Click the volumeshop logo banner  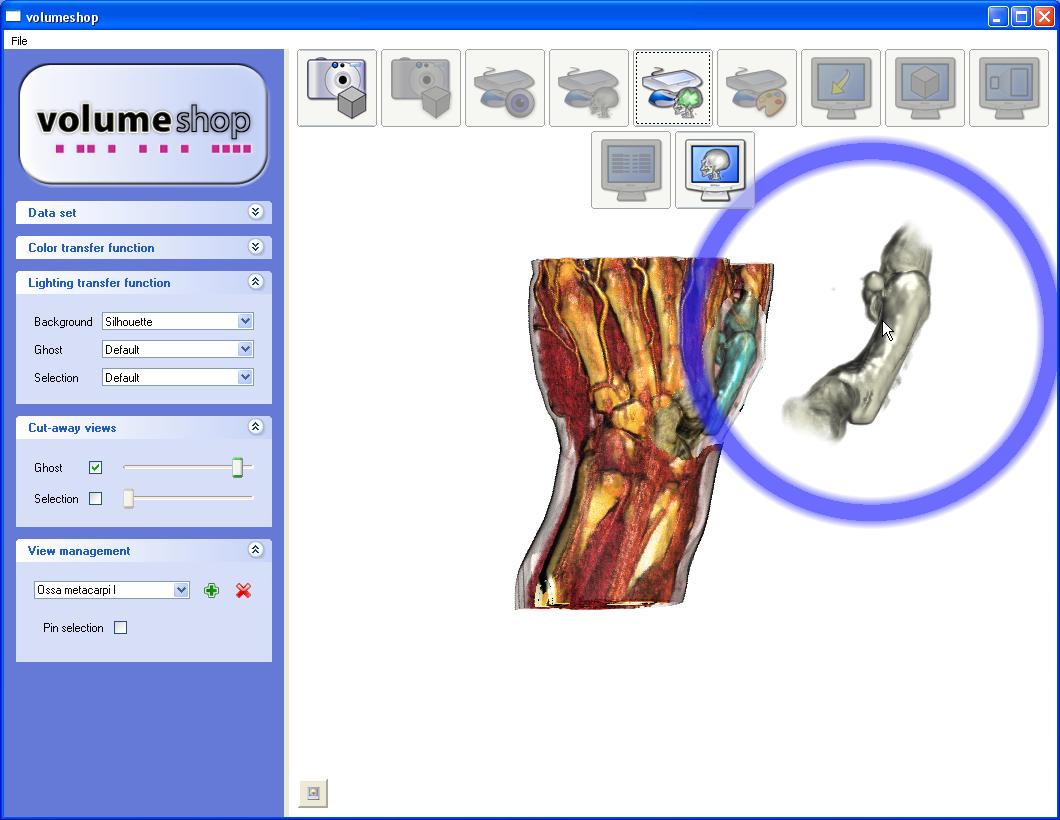click(143, 124)
